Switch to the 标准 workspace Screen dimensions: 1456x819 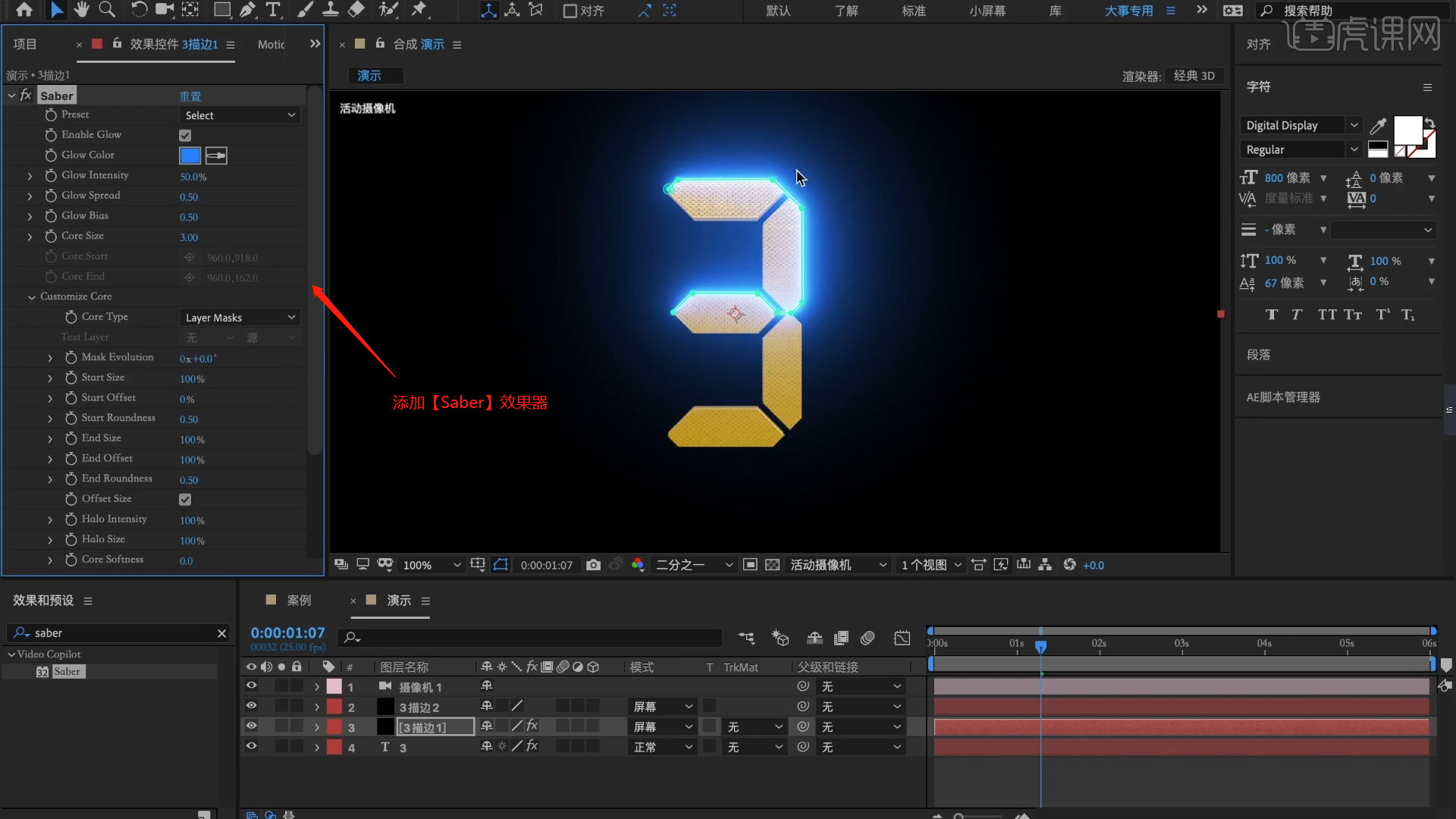914,11
